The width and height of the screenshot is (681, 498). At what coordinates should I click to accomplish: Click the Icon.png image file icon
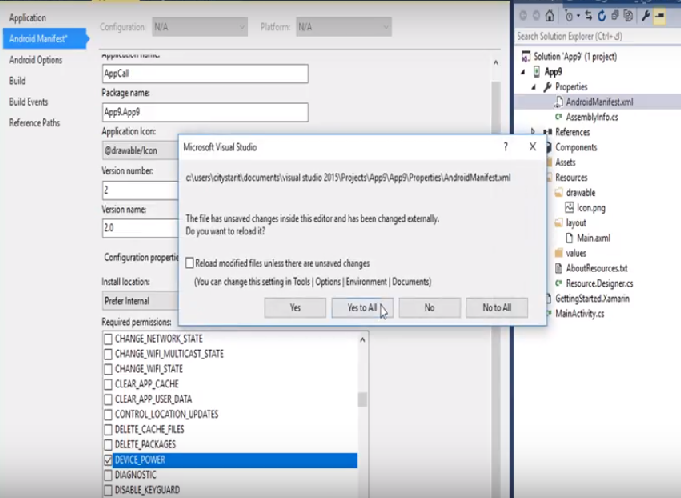pos(569,208)
